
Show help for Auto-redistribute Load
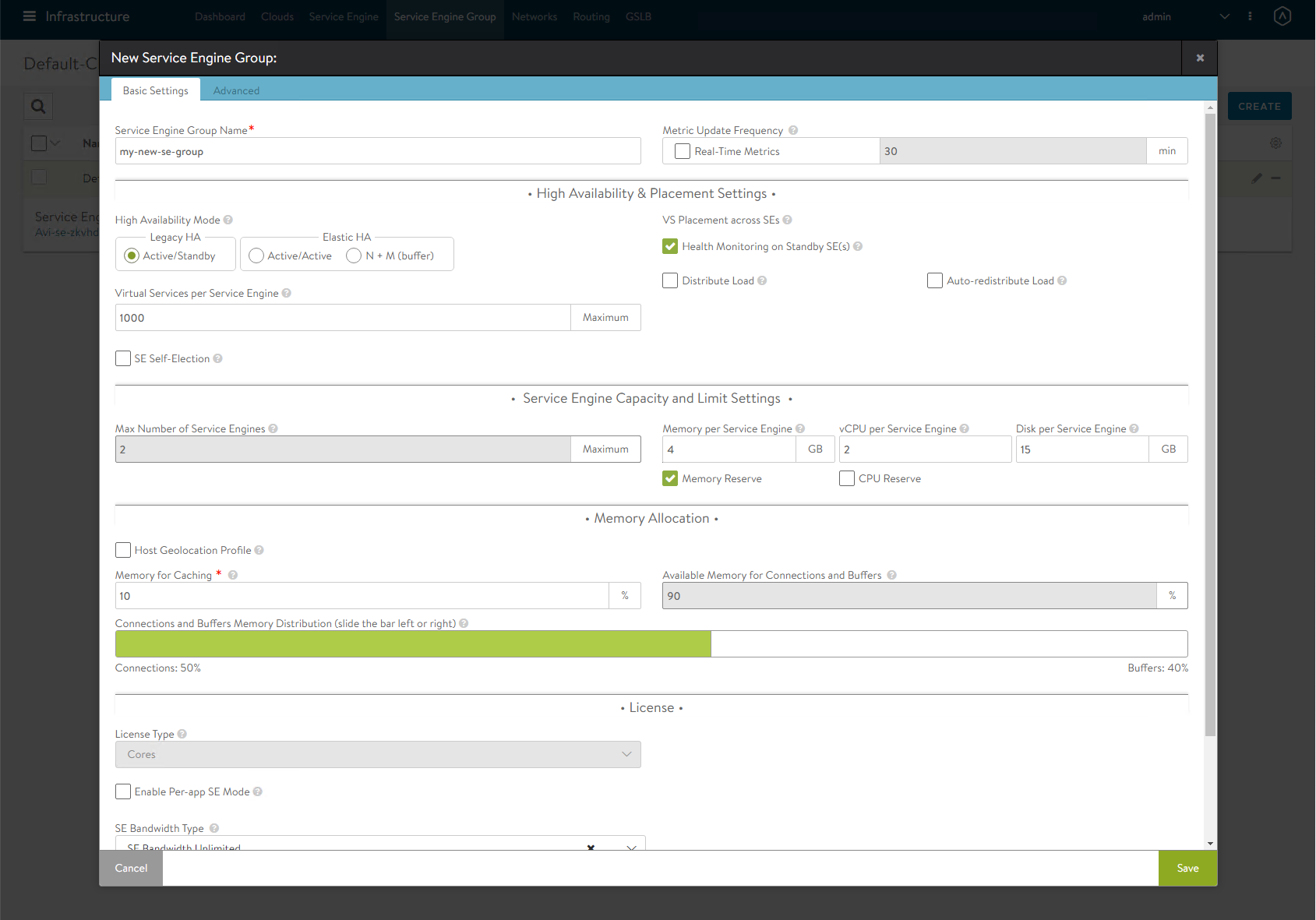[1062, 280]
